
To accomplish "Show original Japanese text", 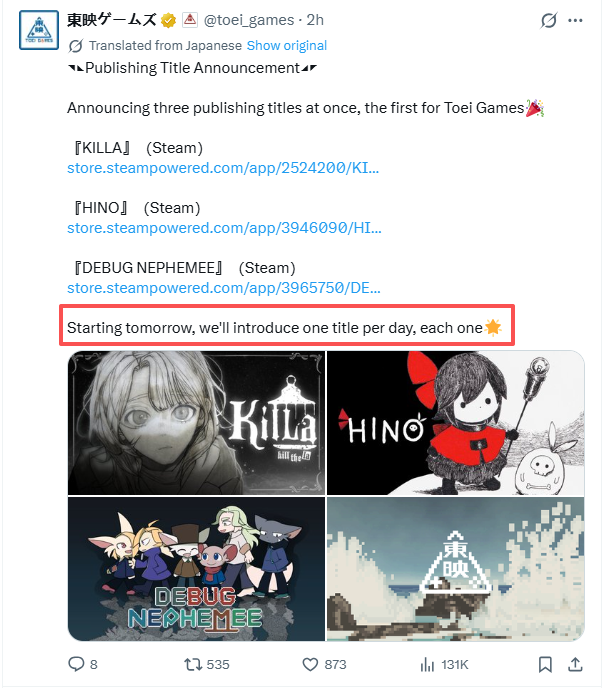I will (287, 45).
